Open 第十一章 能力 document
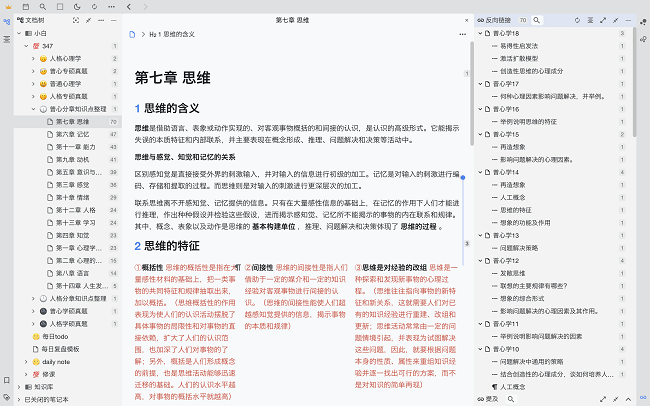Viewport: 650px width, 406px height. [x=76, y=147]
